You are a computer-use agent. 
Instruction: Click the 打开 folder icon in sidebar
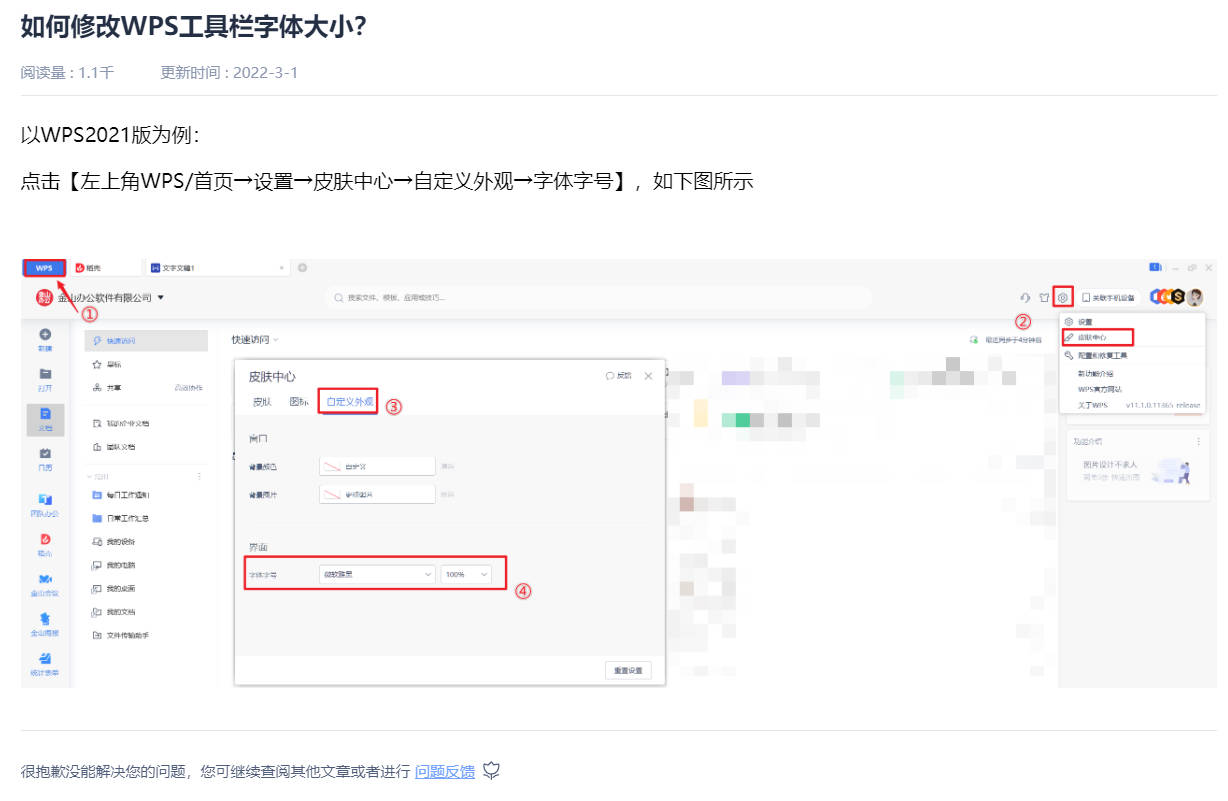coord(45,374)
